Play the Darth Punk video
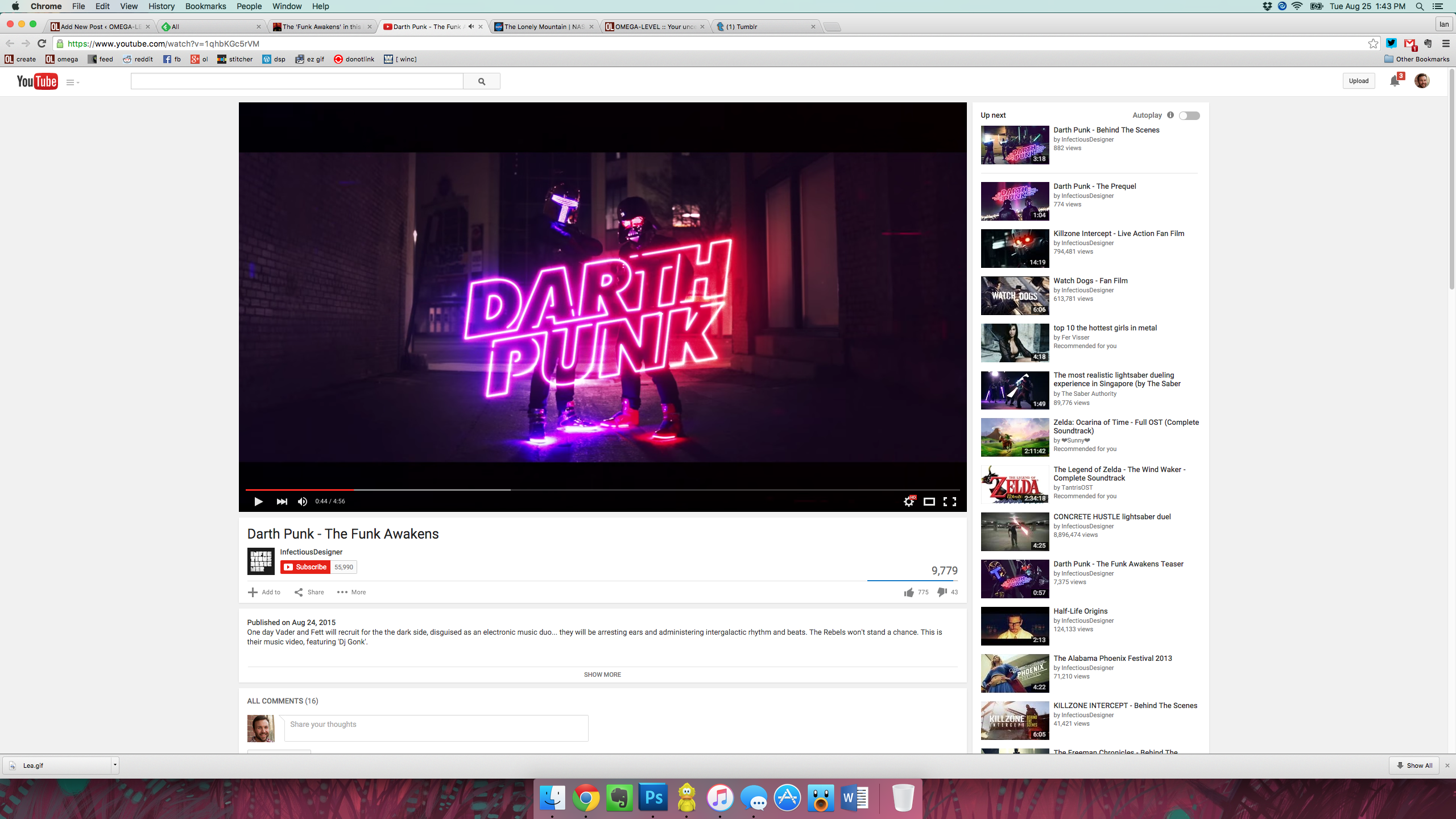 click(258, 501)
